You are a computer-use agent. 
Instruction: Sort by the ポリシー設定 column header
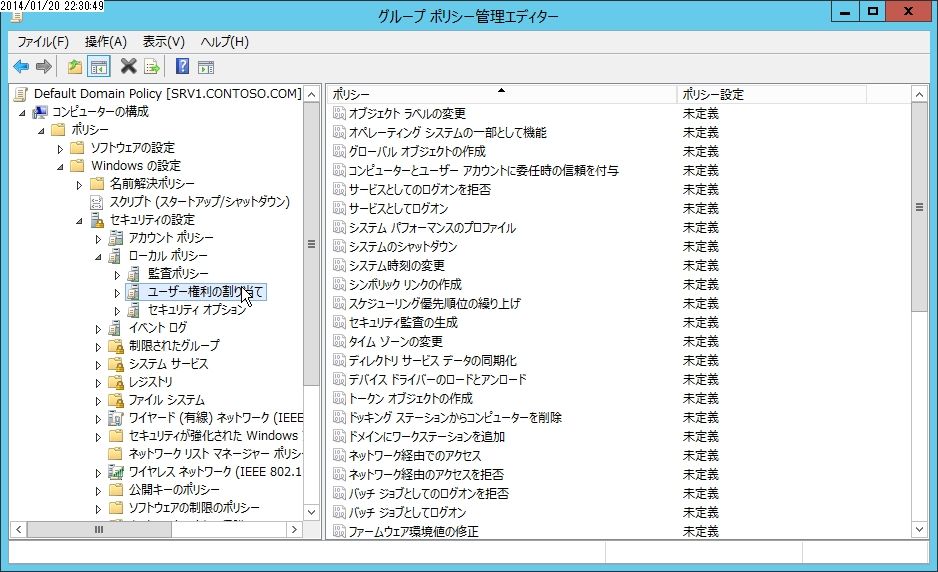[x=770, y=94]
